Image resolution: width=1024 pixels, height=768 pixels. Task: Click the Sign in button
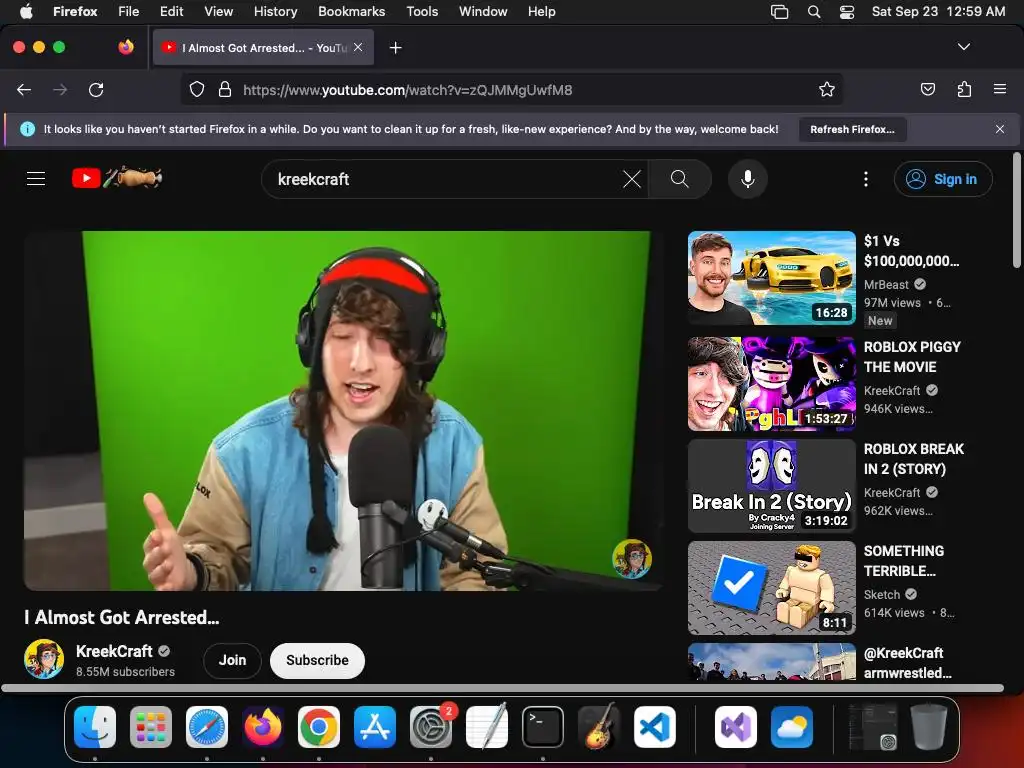coord(943,179)
